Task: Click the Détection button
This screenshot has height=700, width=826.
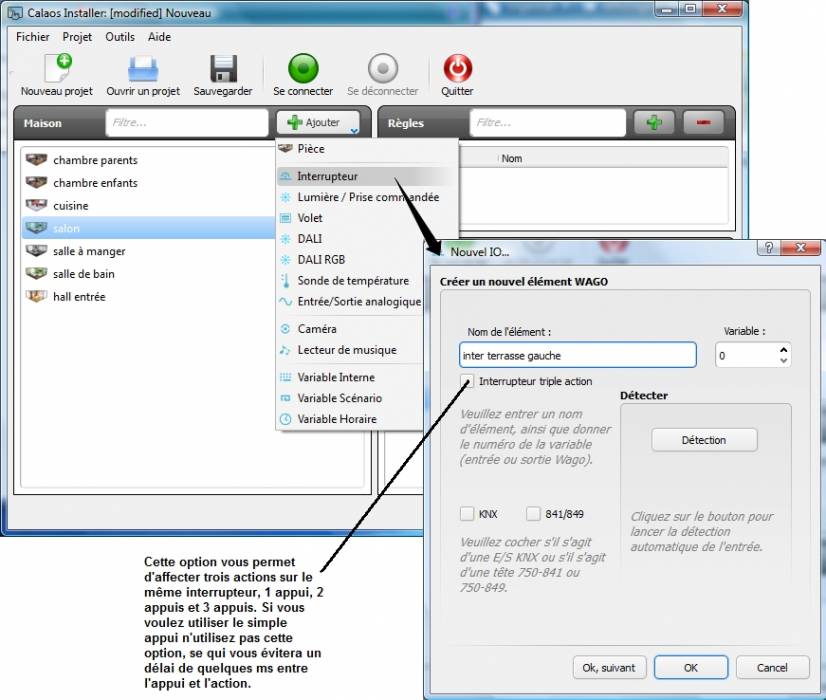Action: [x=704, y=440]
